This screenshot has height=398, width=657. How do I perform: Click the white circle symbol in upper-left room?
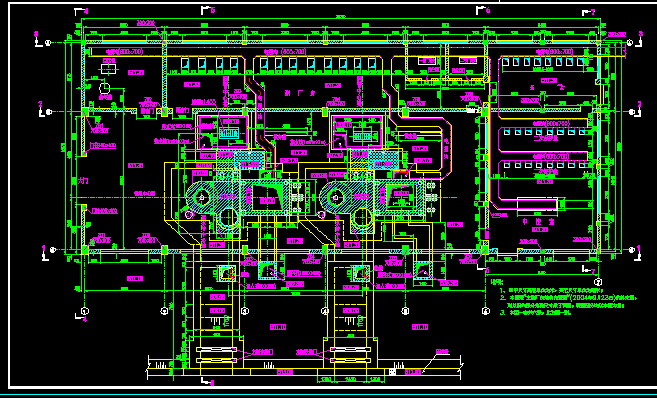[x=104, y=88]
